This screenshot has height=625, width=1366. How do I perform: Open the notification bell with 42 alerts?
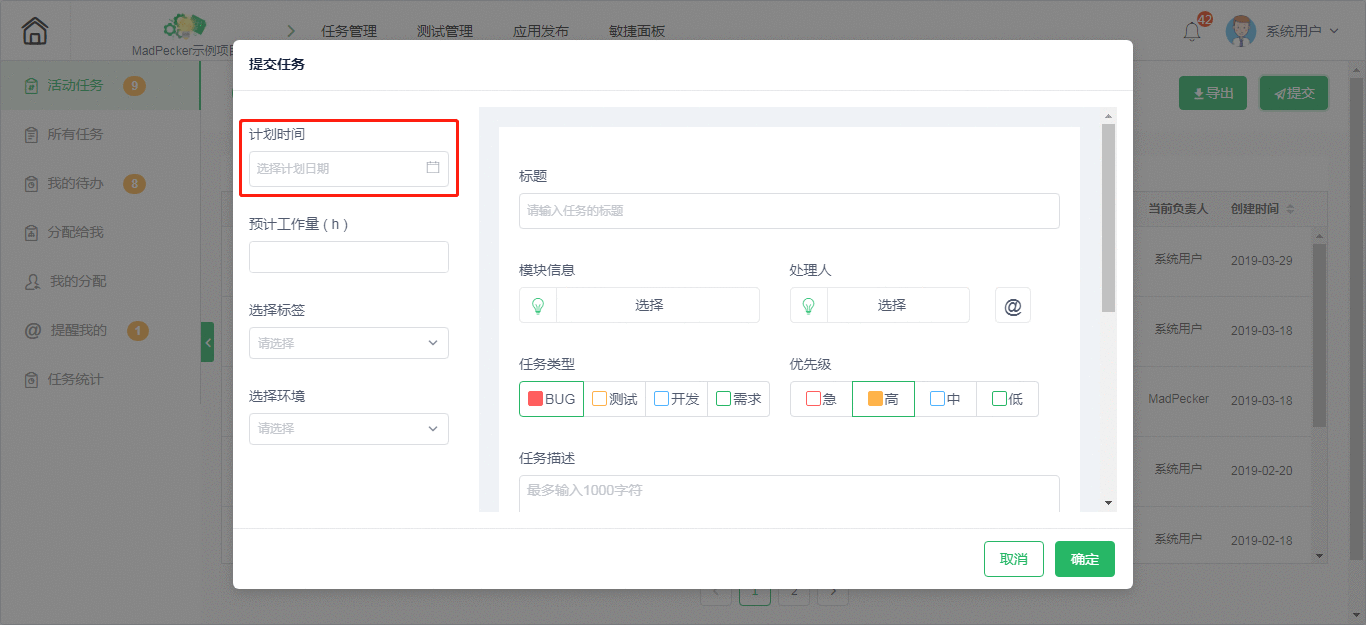tap(1191, 31)
